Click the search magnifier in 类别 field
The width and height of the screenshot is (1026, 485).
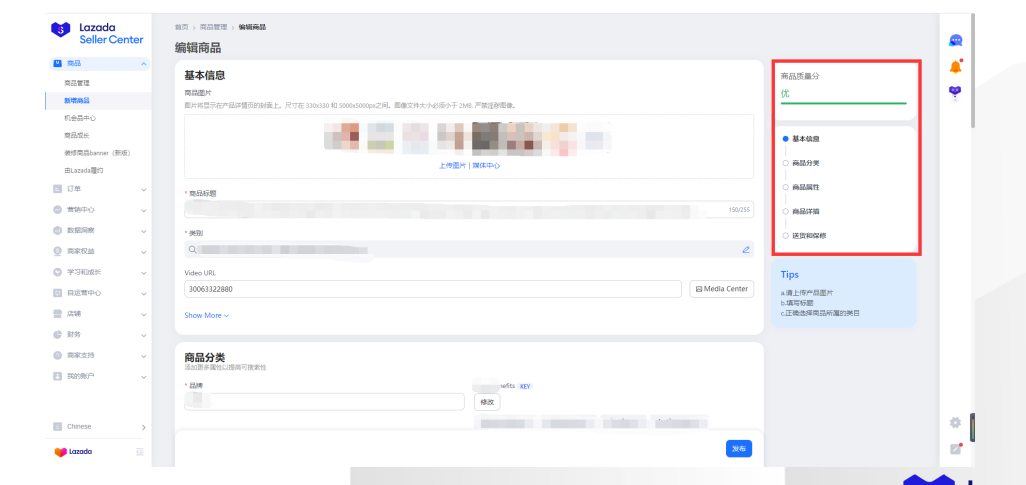click(x=192, y=249)
